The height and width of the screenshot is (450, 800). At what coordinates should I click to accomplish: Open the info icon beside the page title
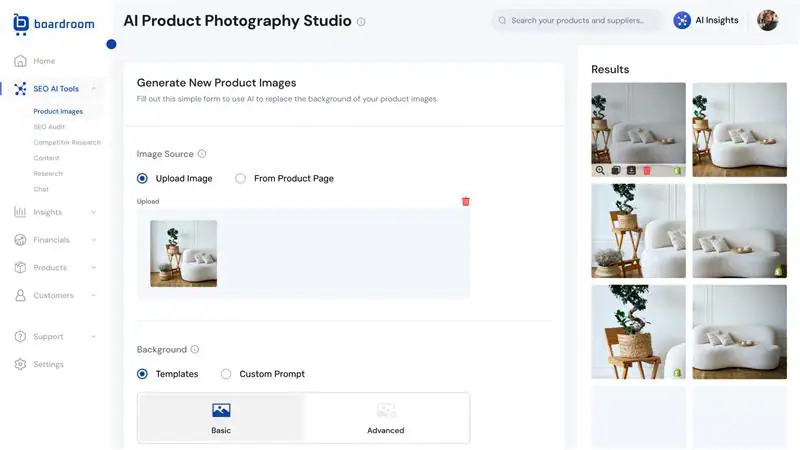point(361,21)
